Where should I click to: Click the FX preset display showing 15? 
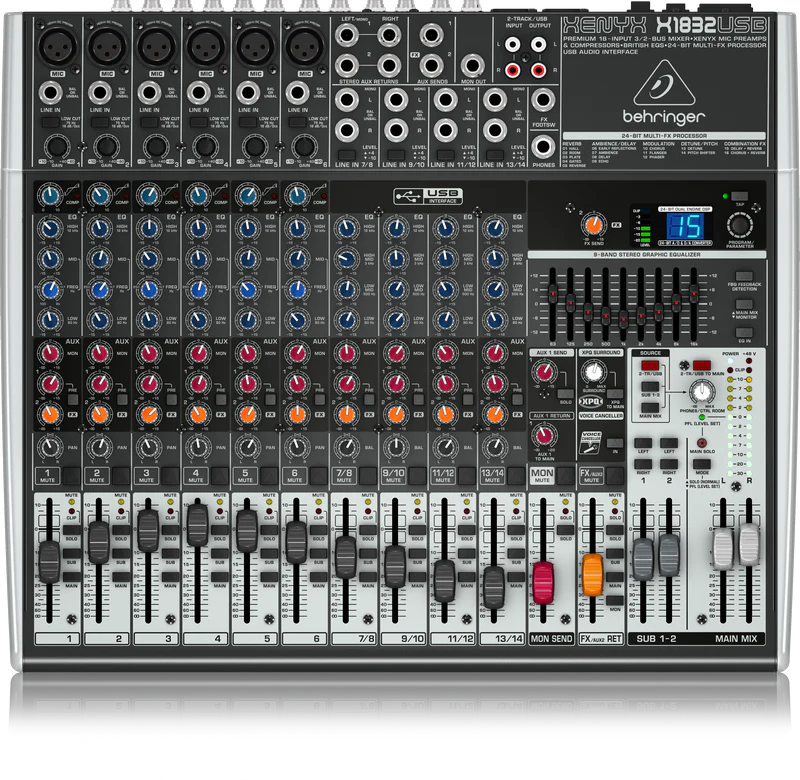[x=685, y=226]
